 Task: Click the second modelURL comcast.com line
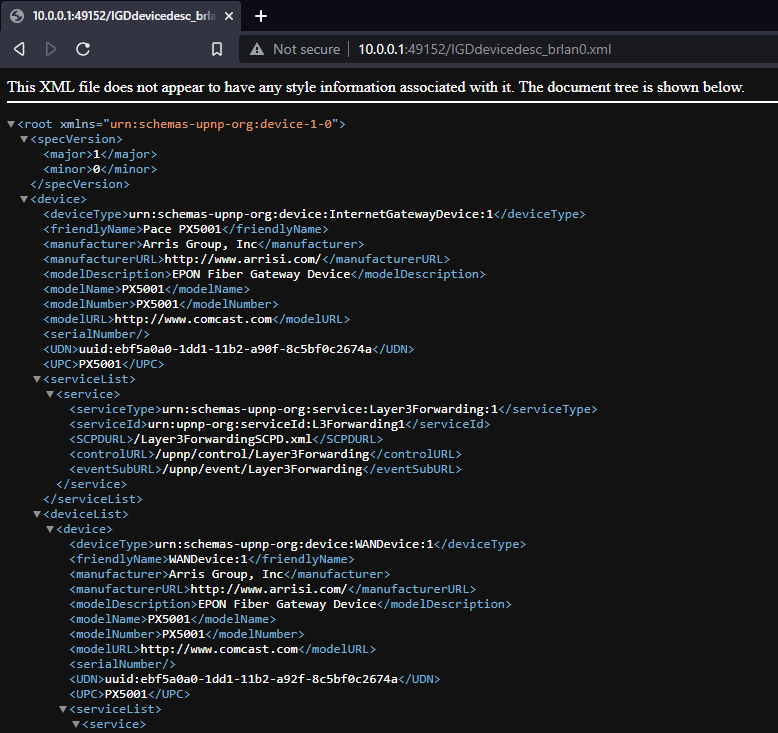coord(223,649)
